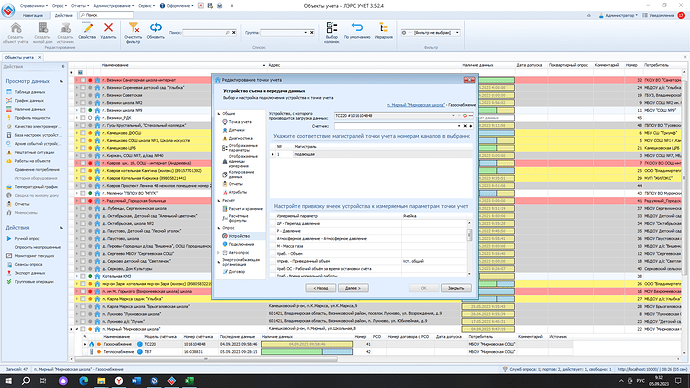Open the filter dropdown 'Фильтр не выбран'
This screenshot has width=690, height=388.
(457, 33)
